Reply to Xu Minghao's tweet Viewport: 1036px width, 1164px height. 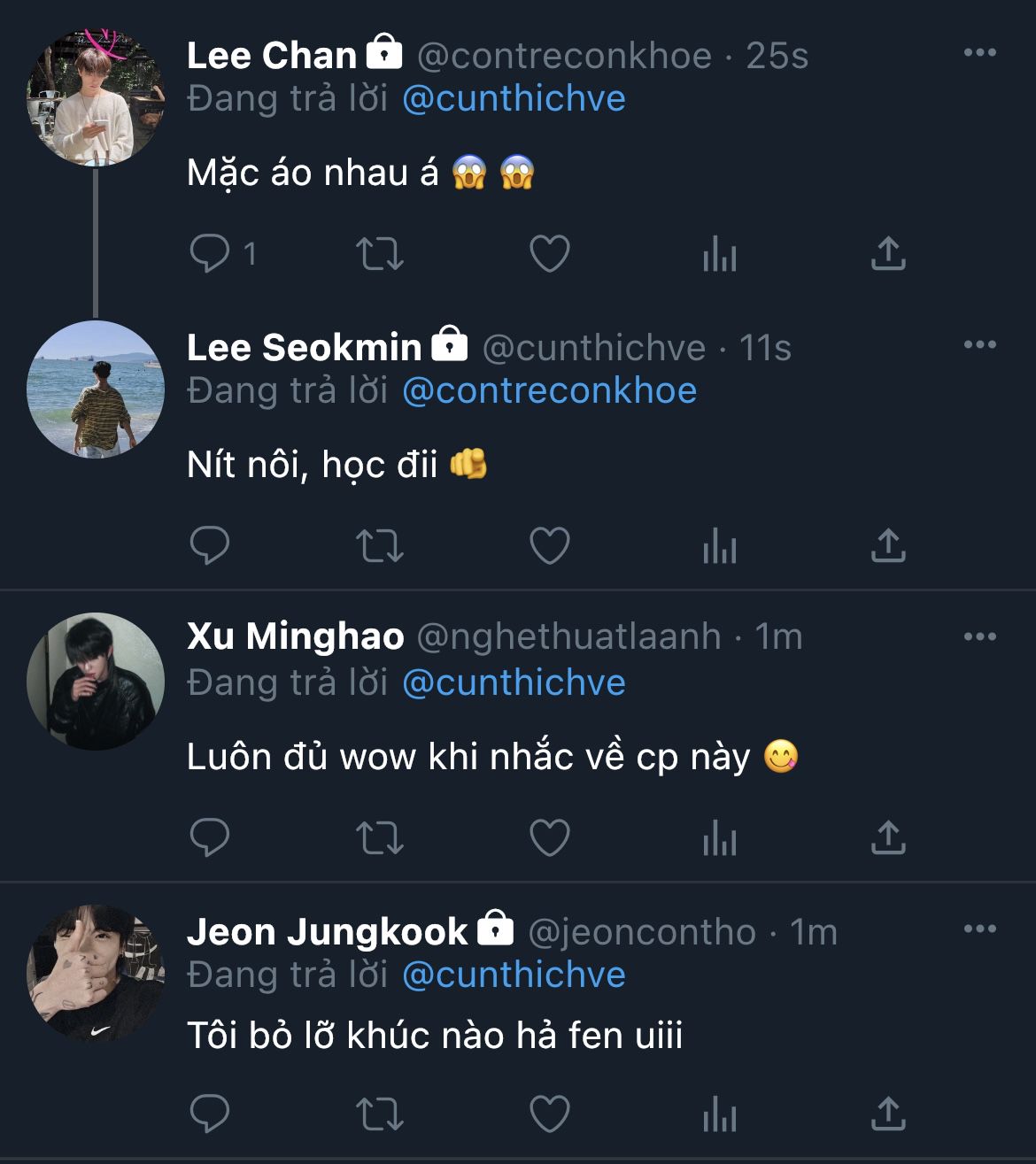pyautogui.click(x=210, y=837)
